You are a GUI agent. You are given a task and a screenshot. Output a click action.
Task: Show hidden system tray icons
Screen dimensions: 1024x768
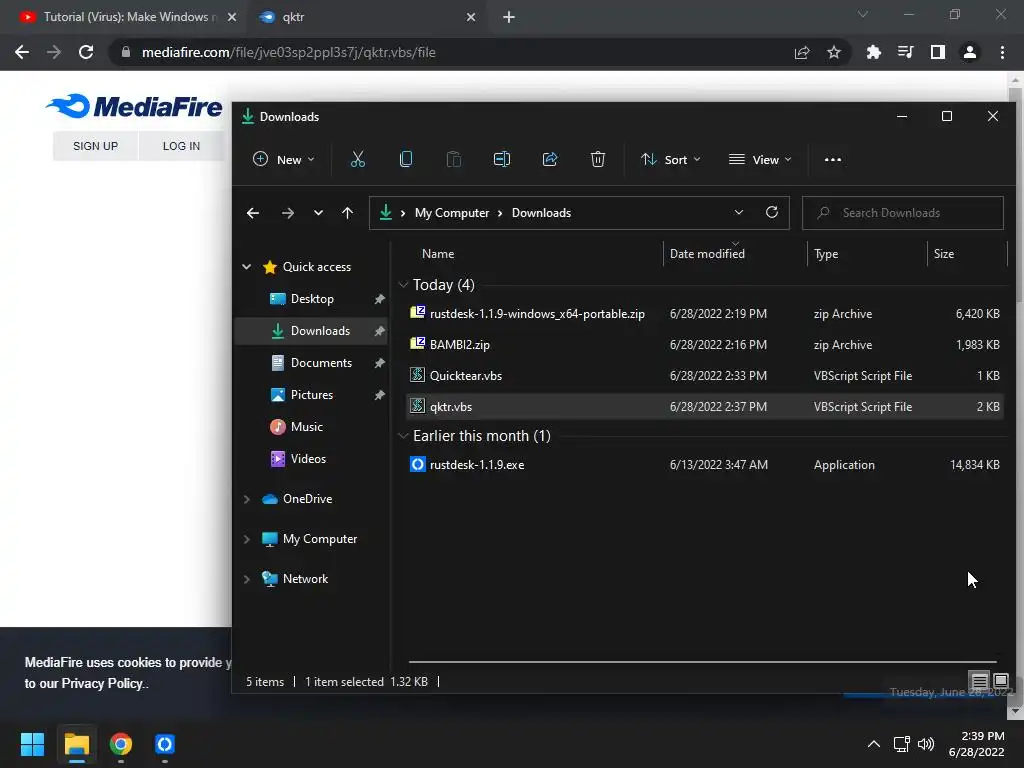[874, 744]
